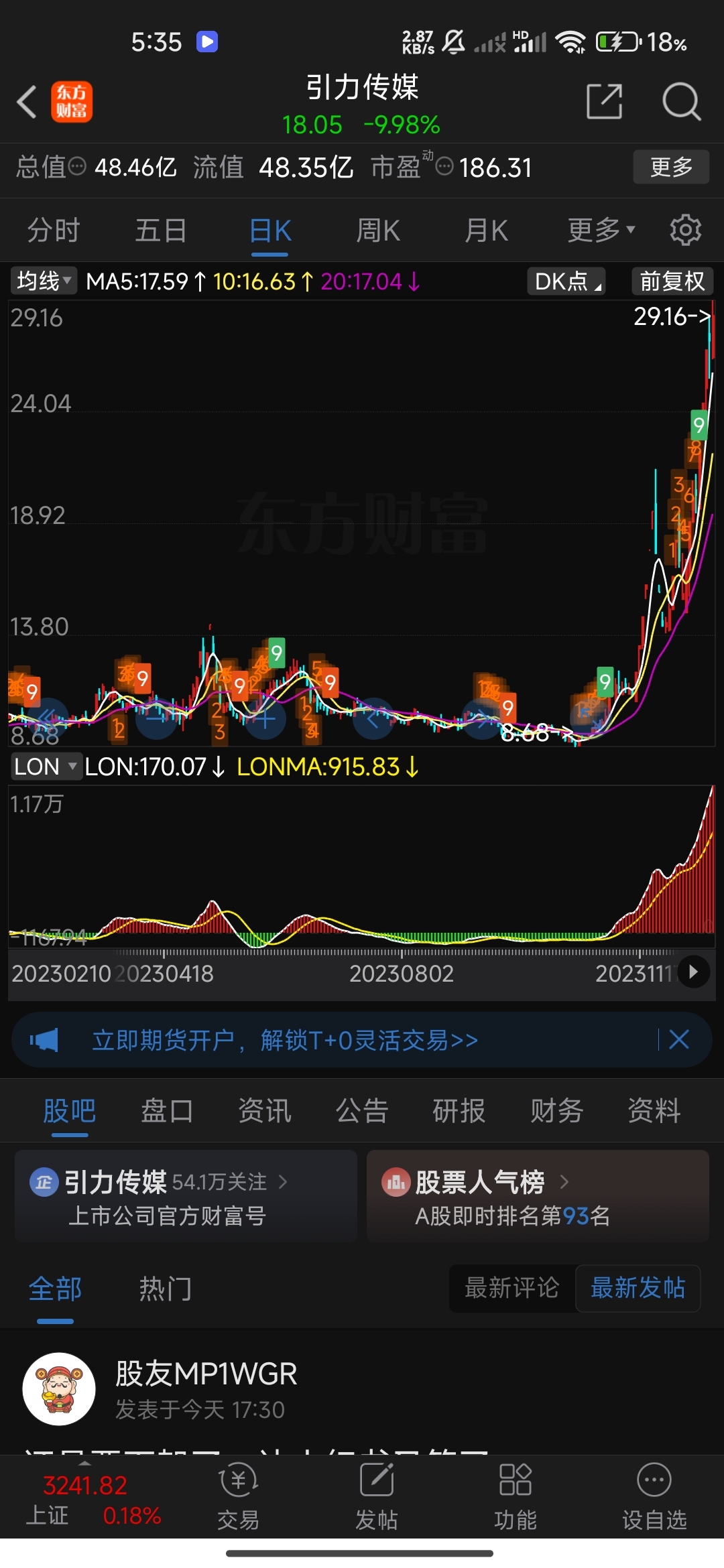This screenshot has width=724, height=1568.
Task: Tap the back arrow icon
Action: pos(27,102)
